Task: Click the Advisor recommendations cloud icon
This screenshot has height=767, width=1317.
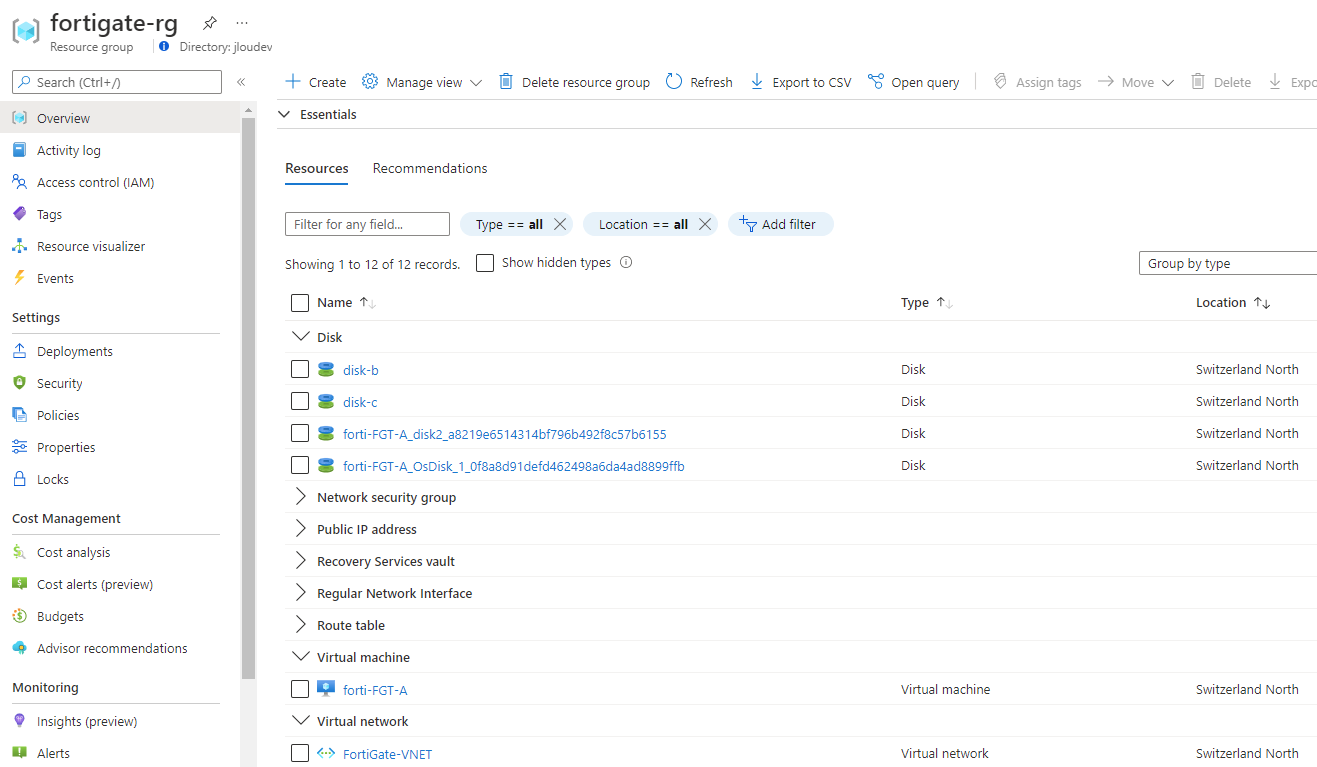Action: pyautogui.click(x=19, y=648)
